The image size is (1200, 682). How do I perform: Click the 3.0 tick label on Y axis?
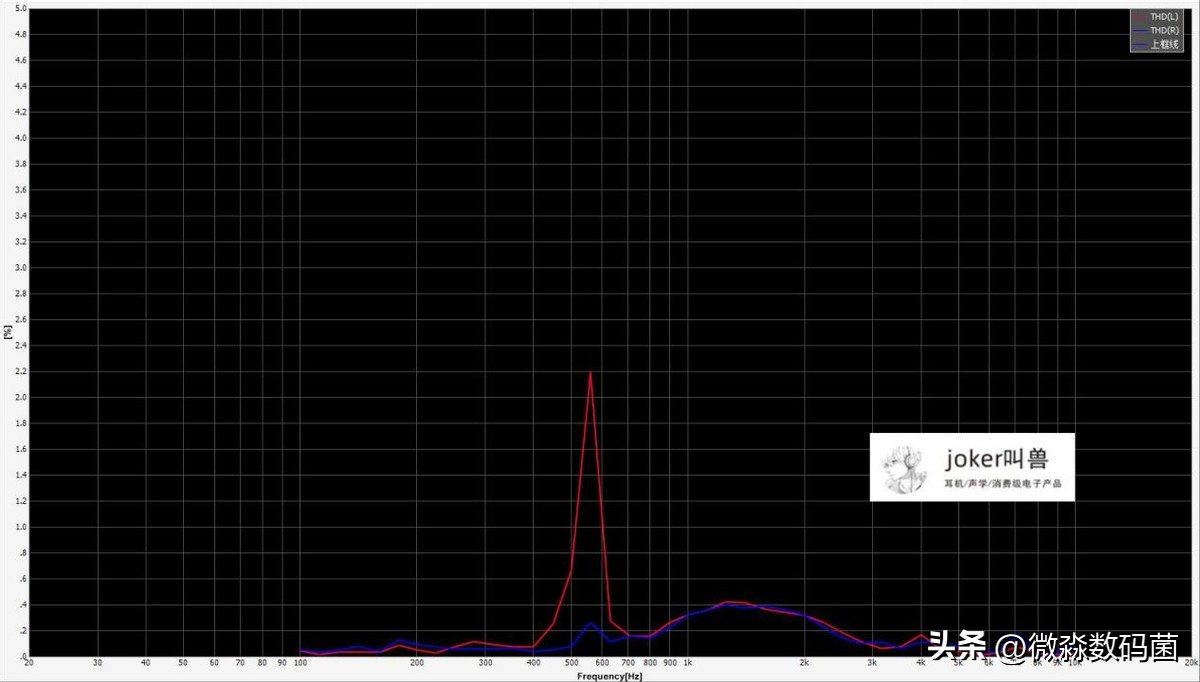(x=21, y=268)
